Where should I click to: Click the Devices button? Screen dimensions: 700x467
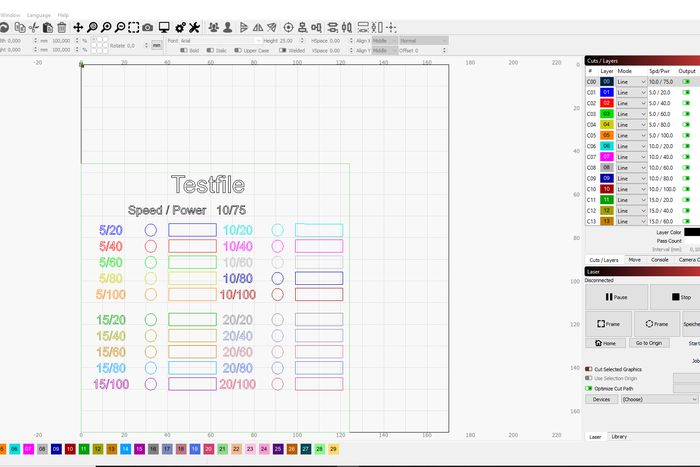pos(600,399)
